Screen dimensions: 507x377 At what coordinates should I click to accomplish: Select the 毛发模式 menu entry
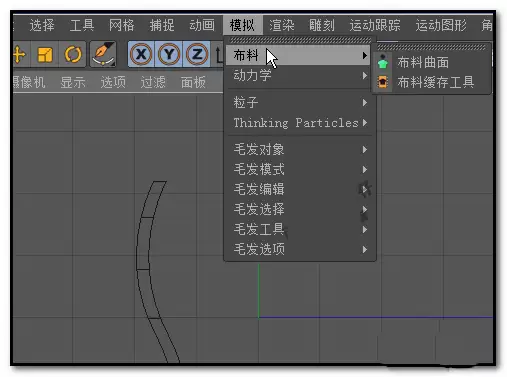pos(299,169)
